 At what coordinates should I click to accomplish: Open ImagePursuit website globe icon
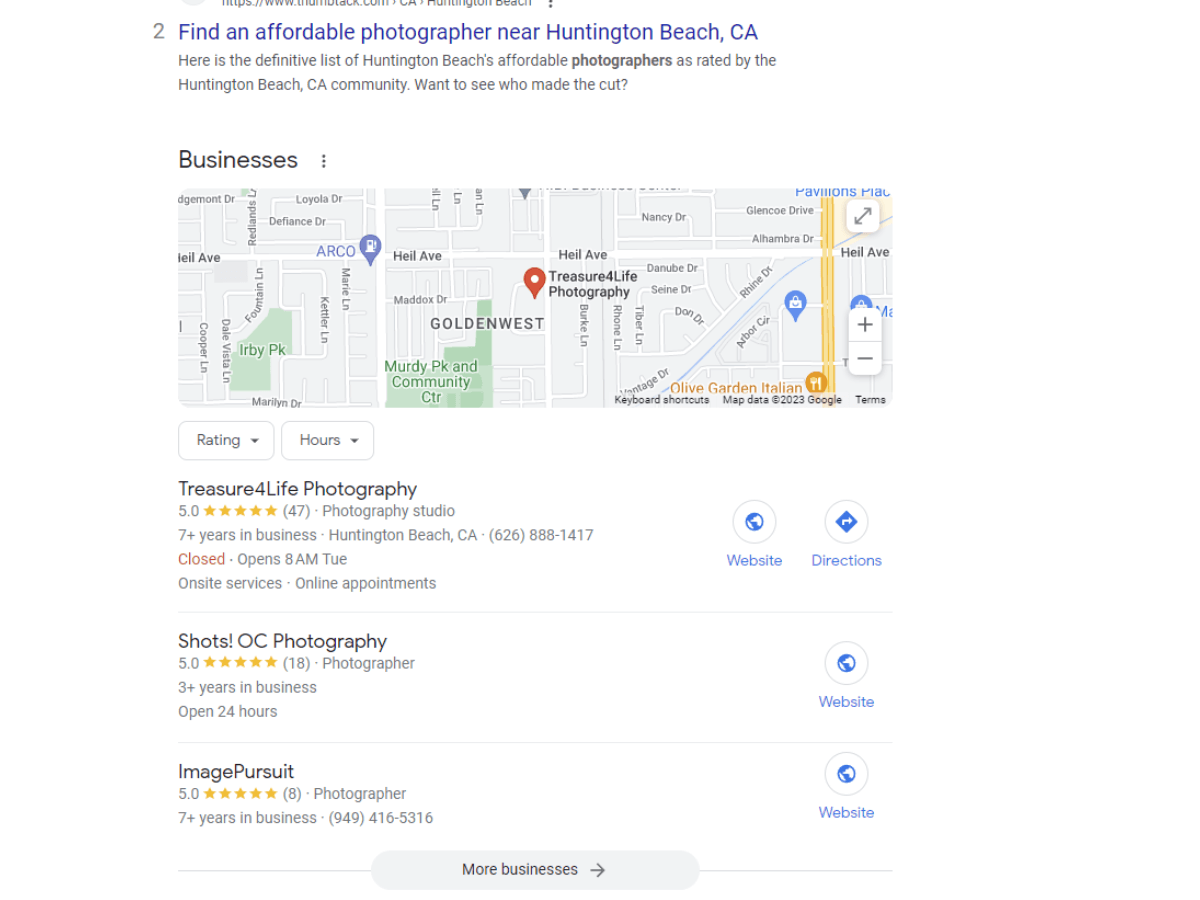(x=846, y=774)
